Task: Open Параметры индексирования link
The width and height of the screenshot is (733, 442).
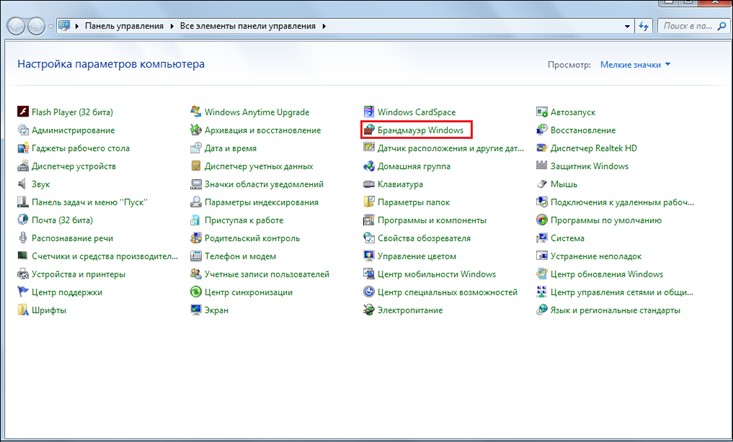Action: point(261,202)
